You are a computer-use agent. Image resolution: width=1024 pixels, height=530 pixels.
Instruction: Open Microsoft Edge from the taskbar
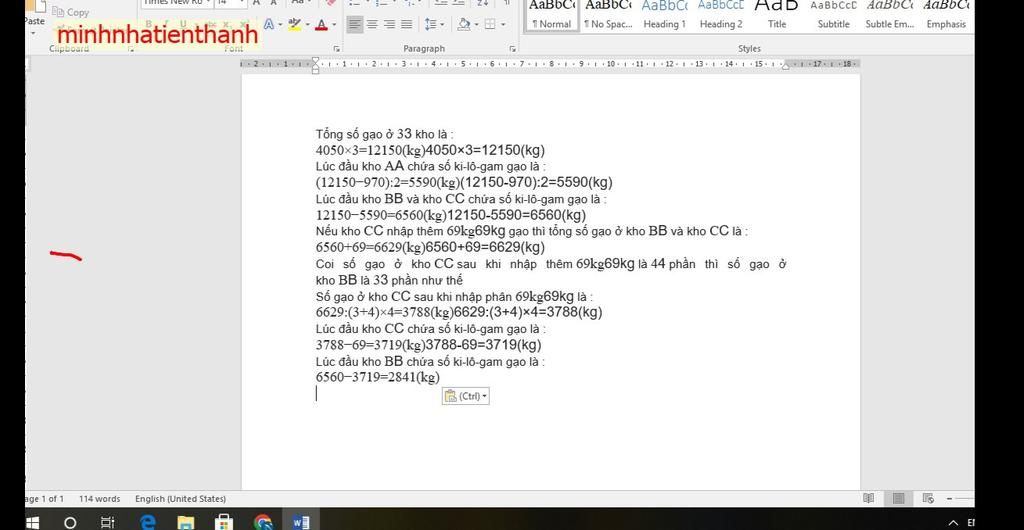point(148,522)
